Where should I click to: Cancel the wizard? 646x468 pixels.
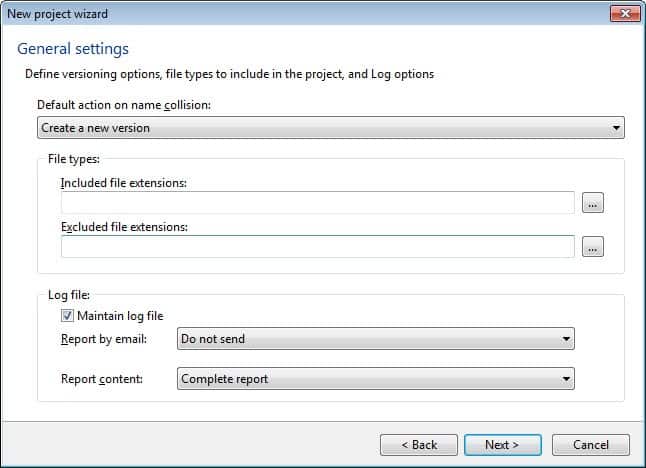pos(591,444)
